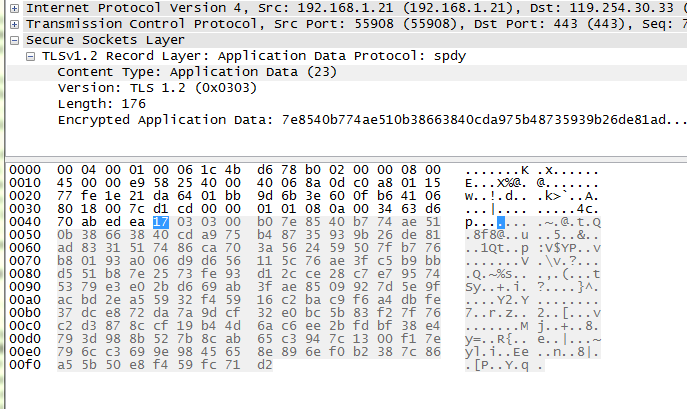Image resolution: width=687 pixels, height=409 pixels.
Task: Expand the Transmission Control Protocol node
Action: pos(12,24)
